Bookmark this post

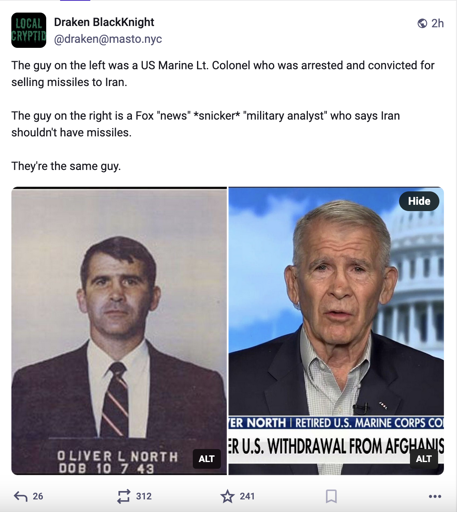click(331, 496)
